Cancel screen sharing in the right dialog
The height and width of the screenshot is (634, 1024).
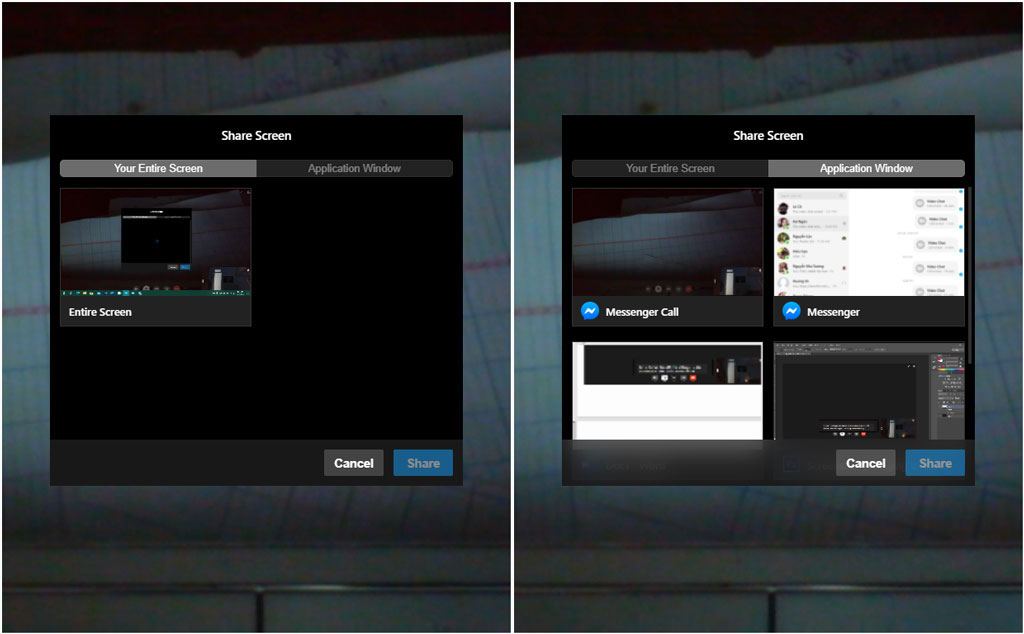tap(865, 463)
